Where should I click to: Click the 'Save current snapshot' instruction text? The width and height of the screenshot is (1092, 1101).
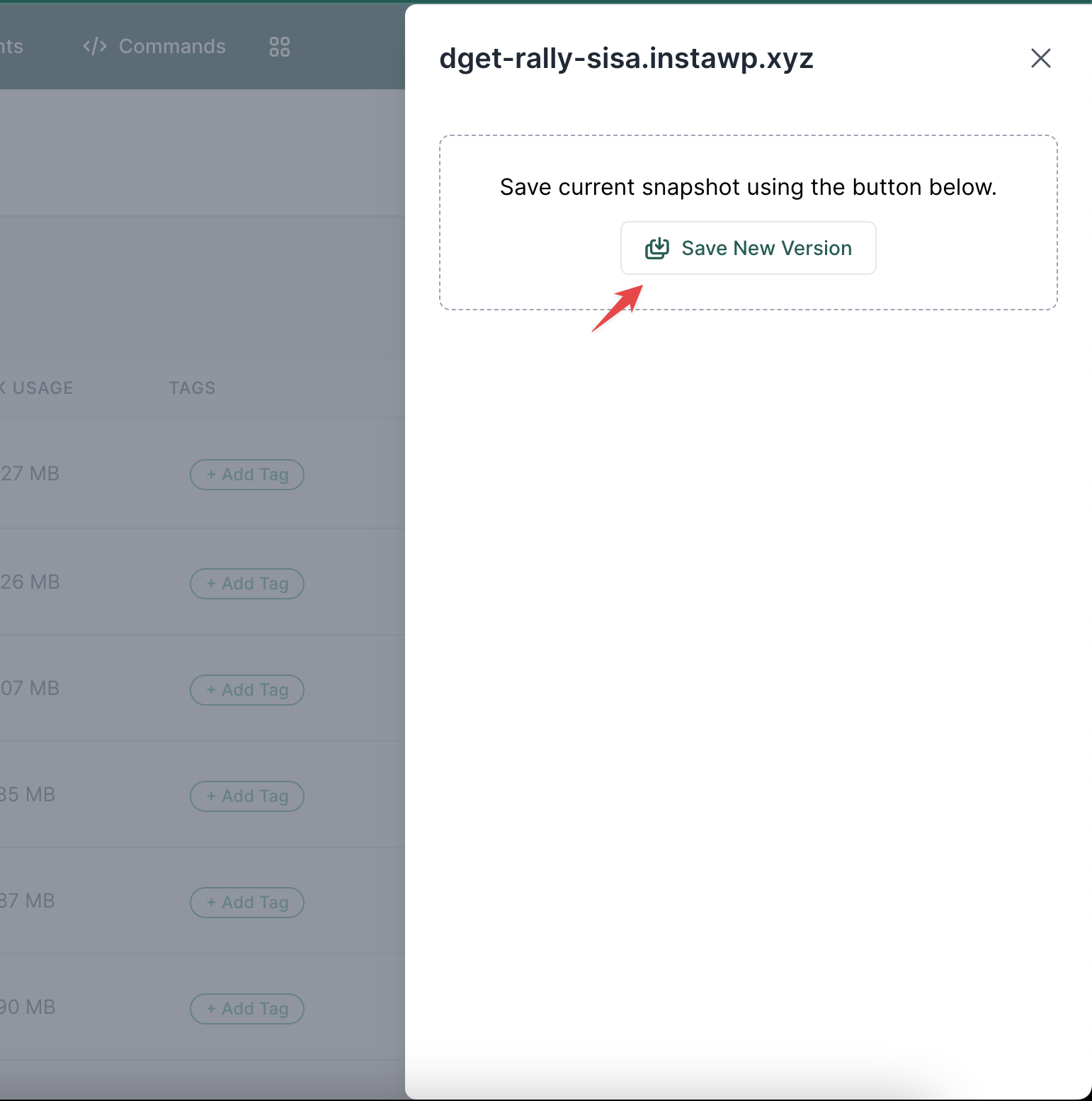coord(748,187)
